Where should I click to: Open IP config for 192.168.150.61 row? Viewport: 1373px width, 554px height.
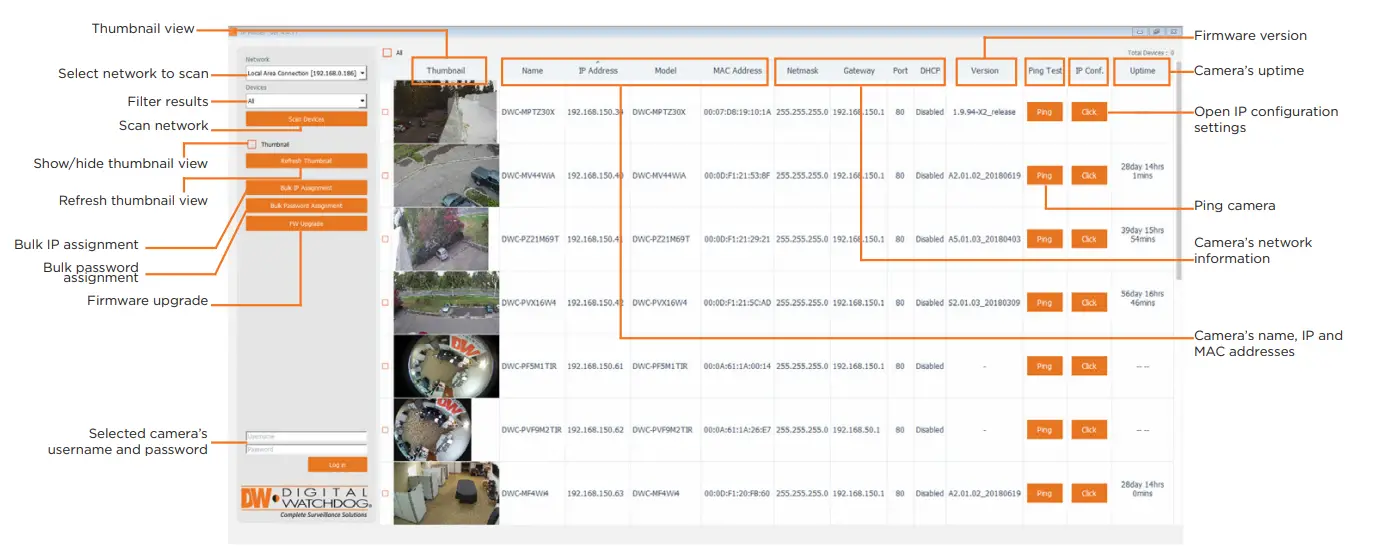point(1089,366)
